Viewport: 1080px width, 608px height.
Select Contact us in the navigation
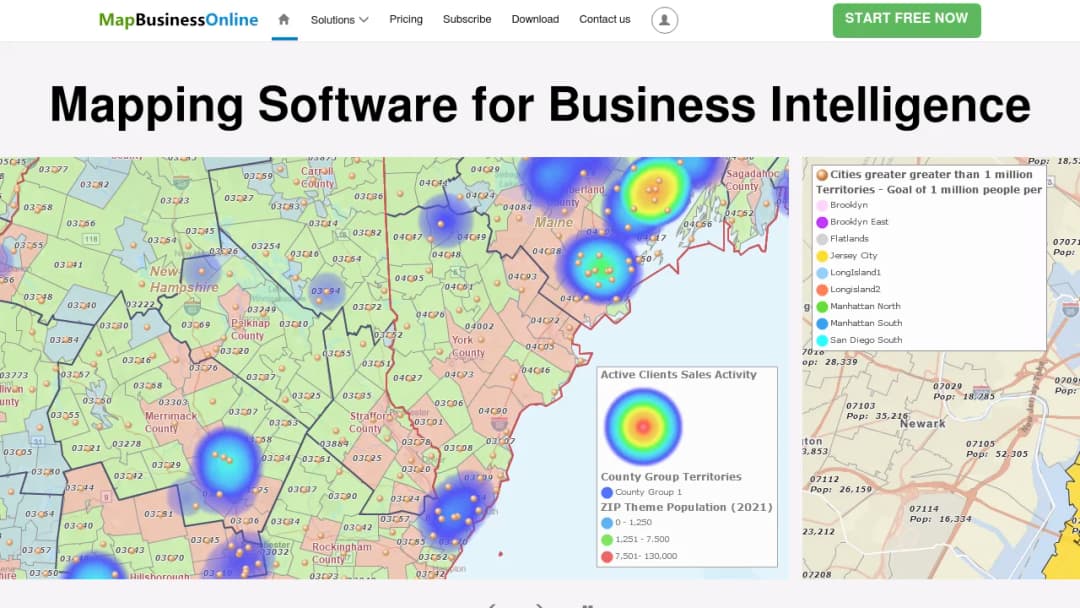point(605,19)
